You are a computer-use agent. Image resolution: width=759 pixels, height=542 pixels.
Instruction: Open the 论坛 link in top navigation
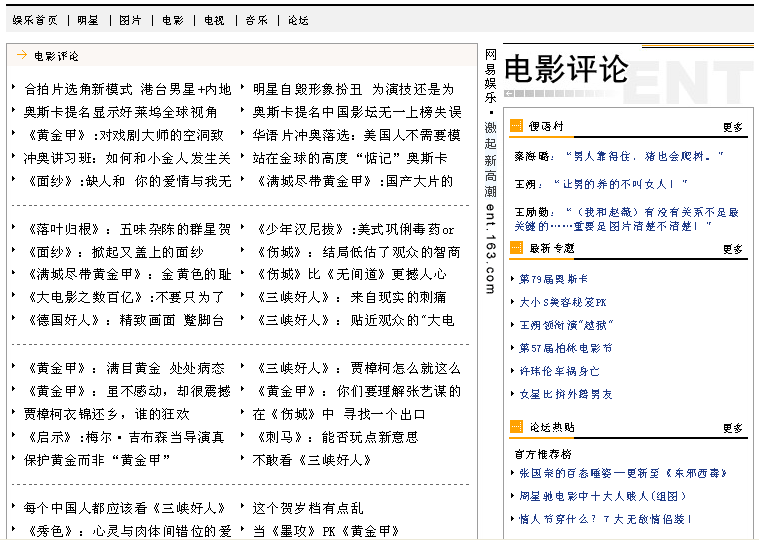click(x=298, y=20)
